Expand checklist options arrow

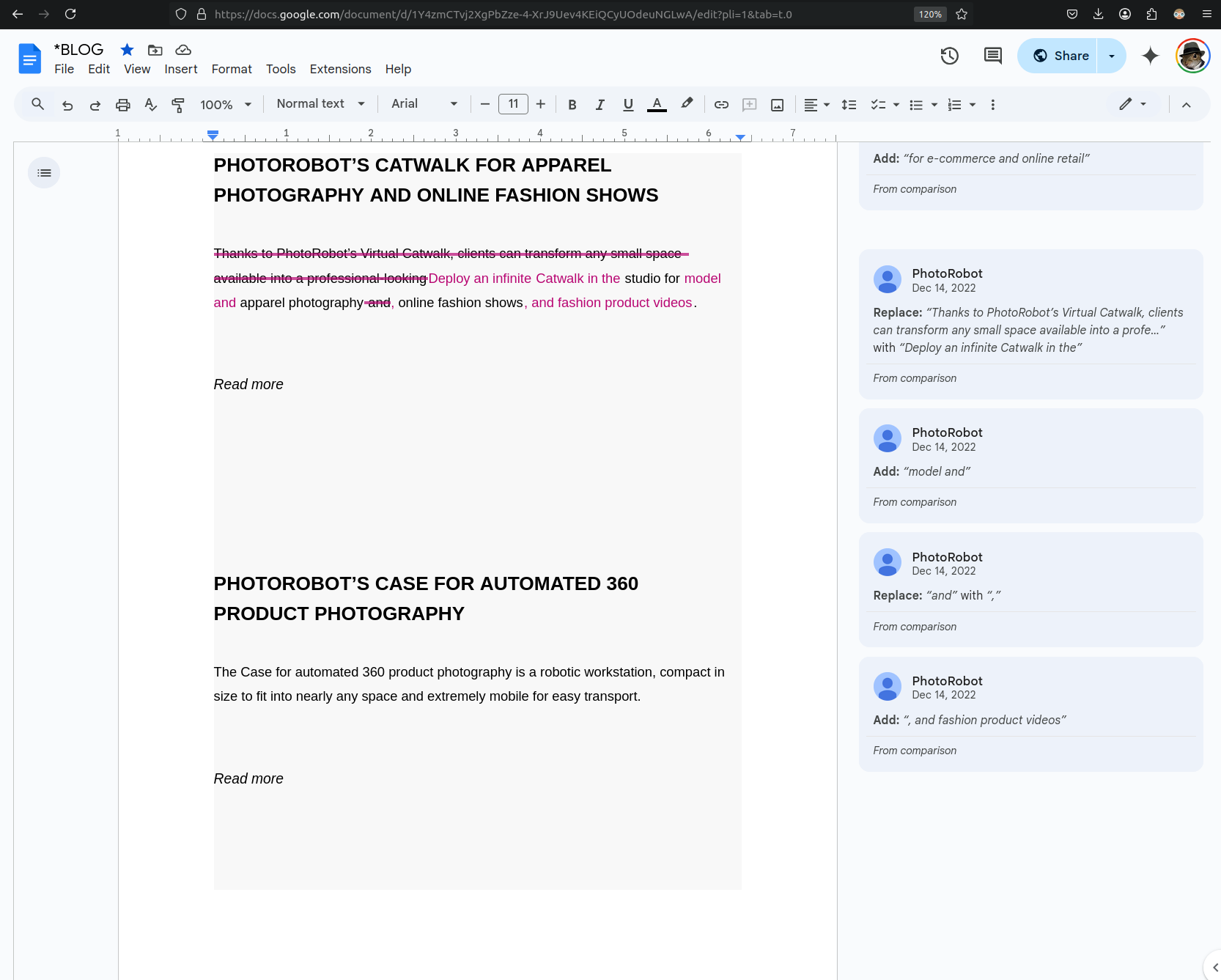point(896,105)
